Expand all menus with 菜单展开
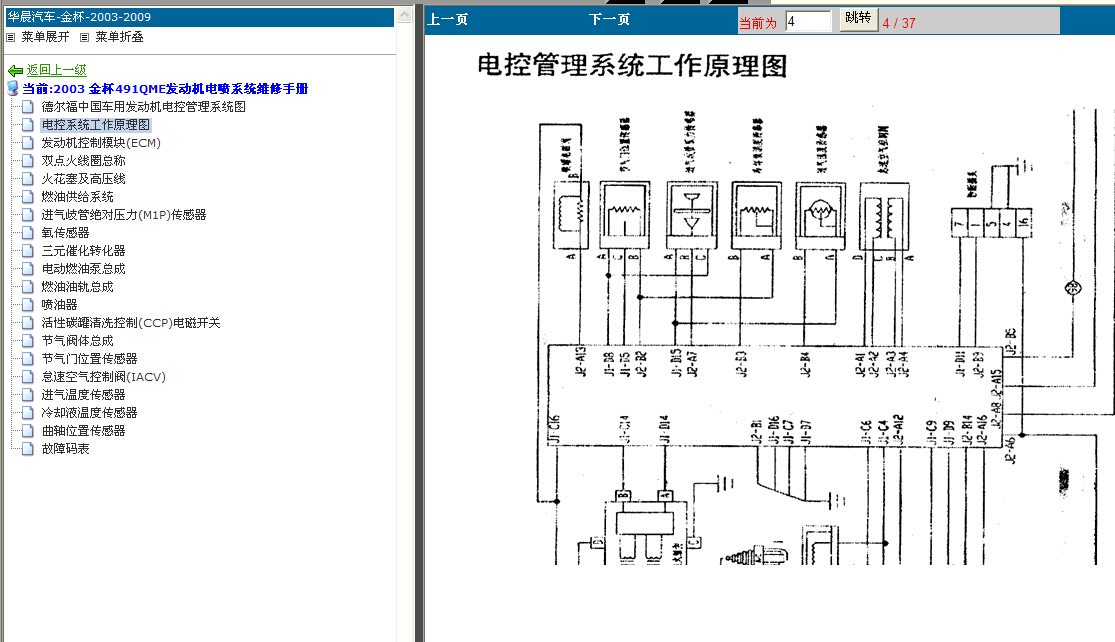This screenshot has width=1115, height=642. 46,37
